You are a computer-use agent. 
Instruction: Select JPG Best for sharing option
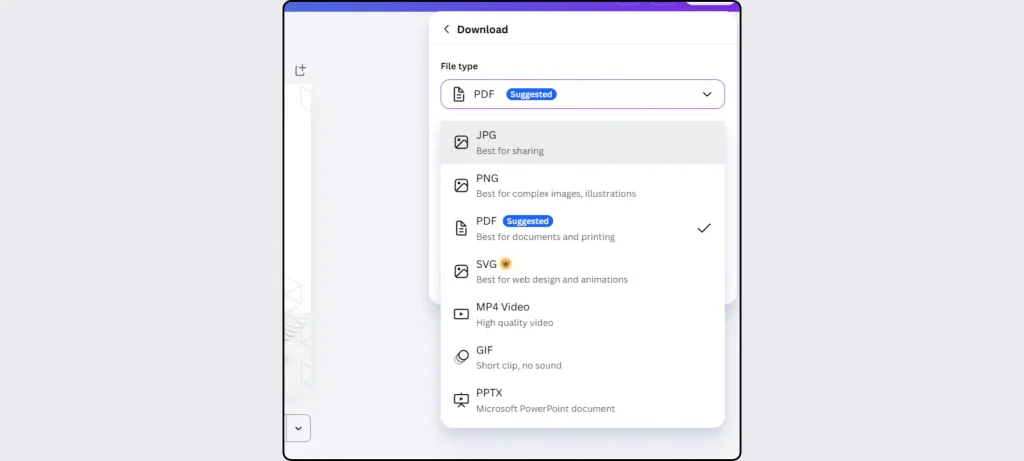click(583, 142)
